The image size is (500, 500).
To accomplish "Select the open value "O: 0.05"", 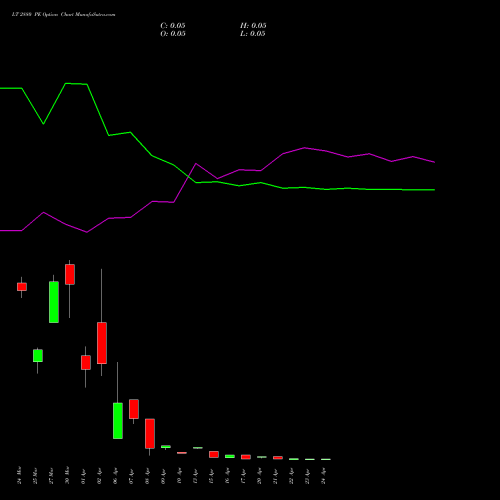I will 173,34.
